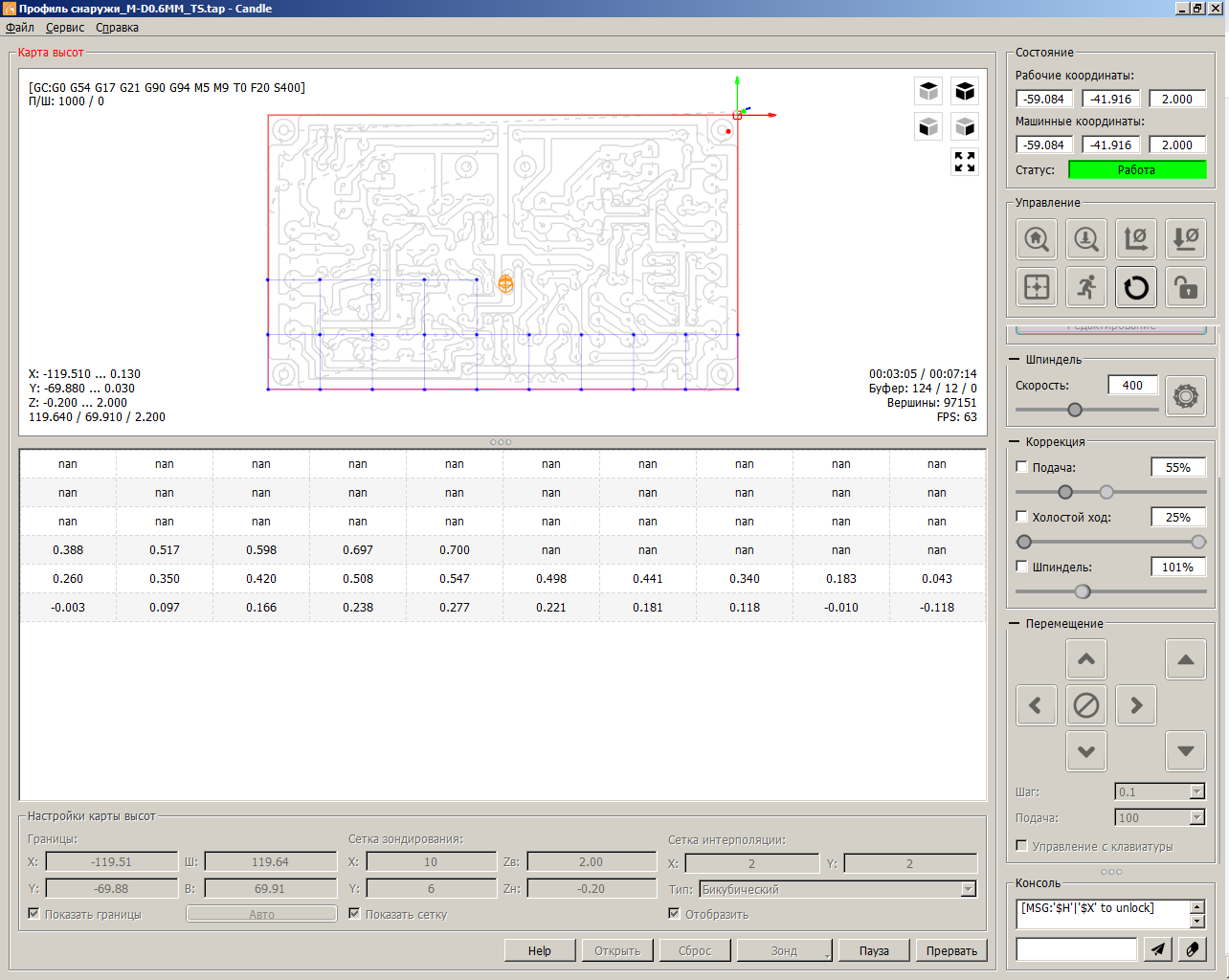Click the circular-arrow Reset icon

(x=1136, y=287)
